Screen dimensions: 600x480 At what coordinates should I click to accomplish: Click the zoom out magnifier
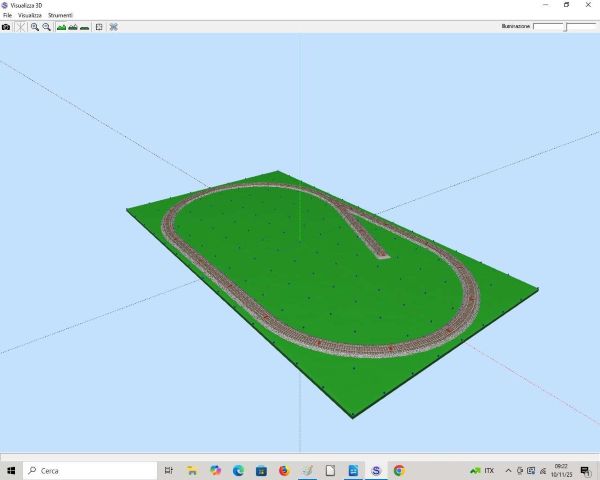(47, 27)
